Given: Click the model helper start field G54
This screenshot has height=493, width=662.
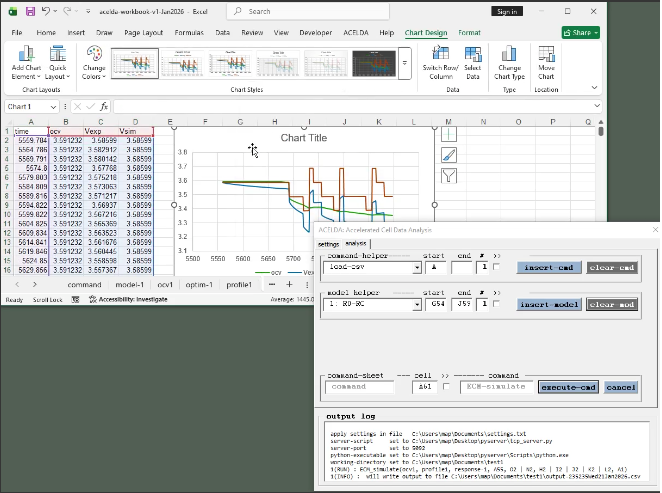Looking at the screenshot, I should [x=435, y=305].
